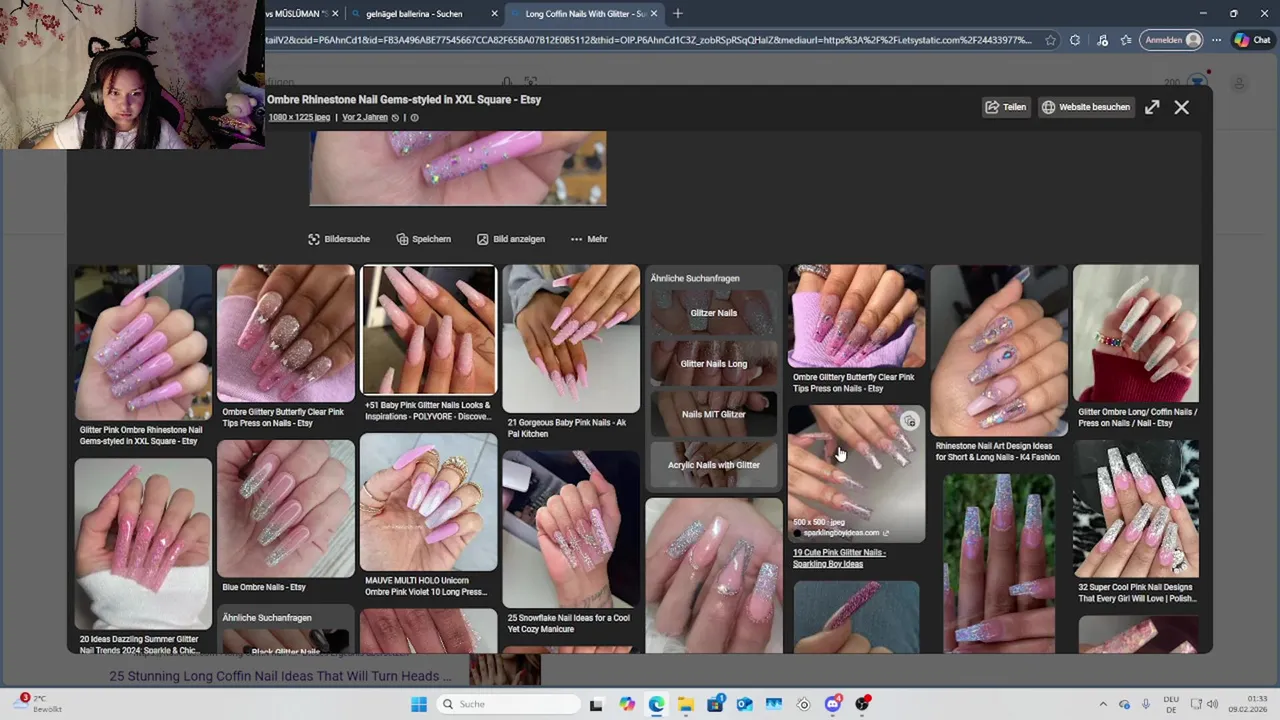
Task: Switch DEU keyboard language indicator
Action: point(1171,704)
